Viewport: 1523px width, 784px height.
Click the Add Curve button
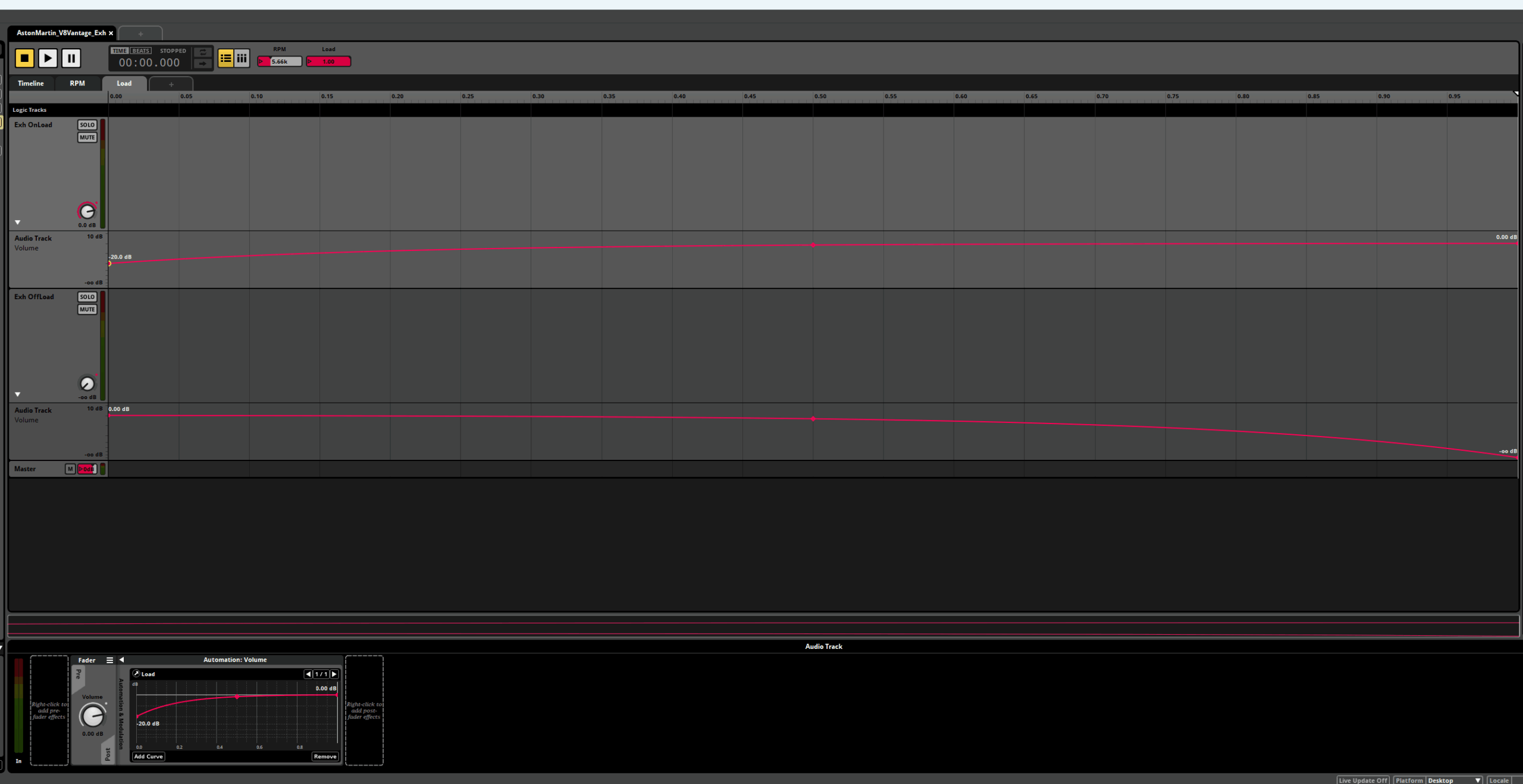click(x=148, y=757)
